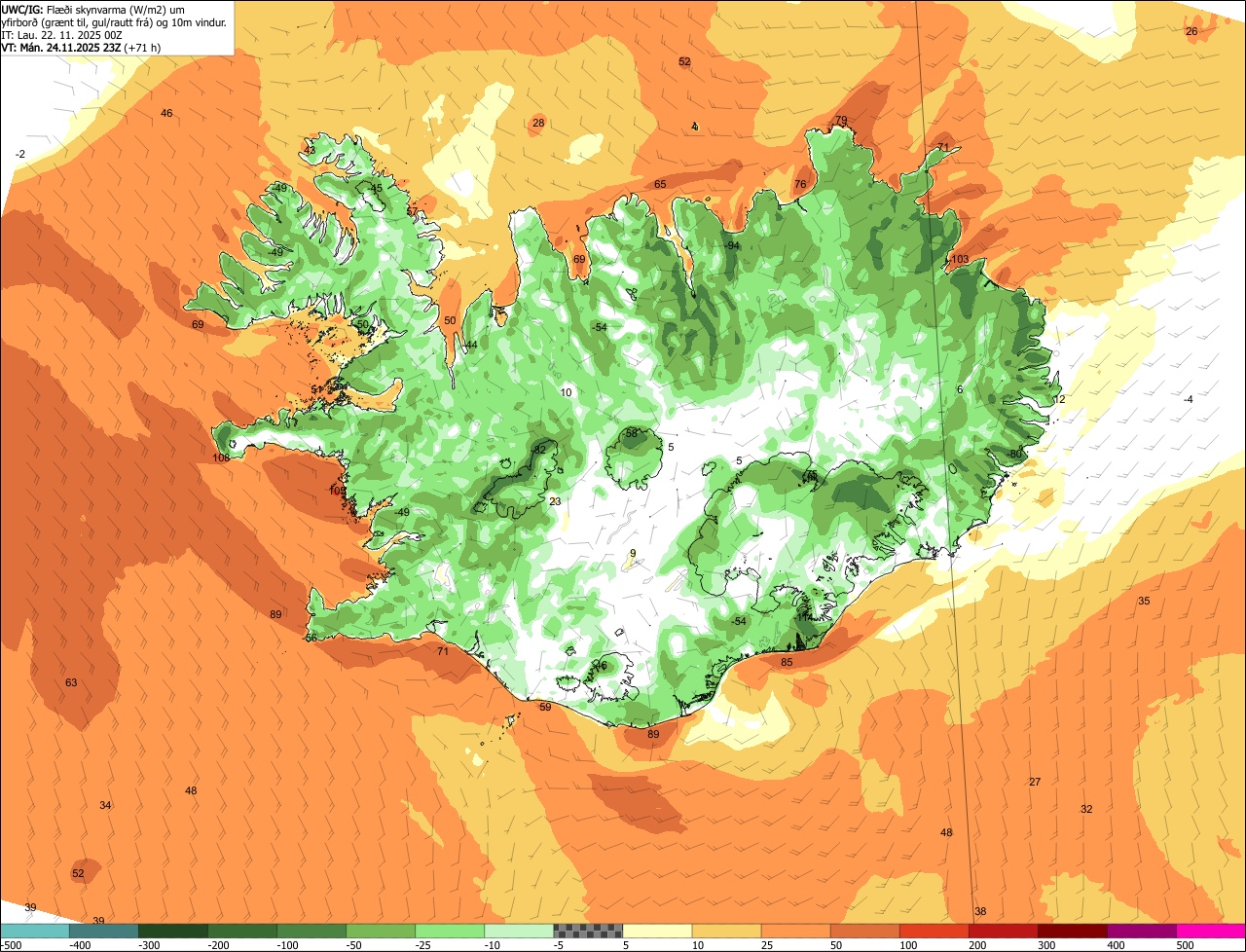This screenshot has height=952, width=1246.
Task: Click the map value '12' off the east coast
Action: (1060, 399)
